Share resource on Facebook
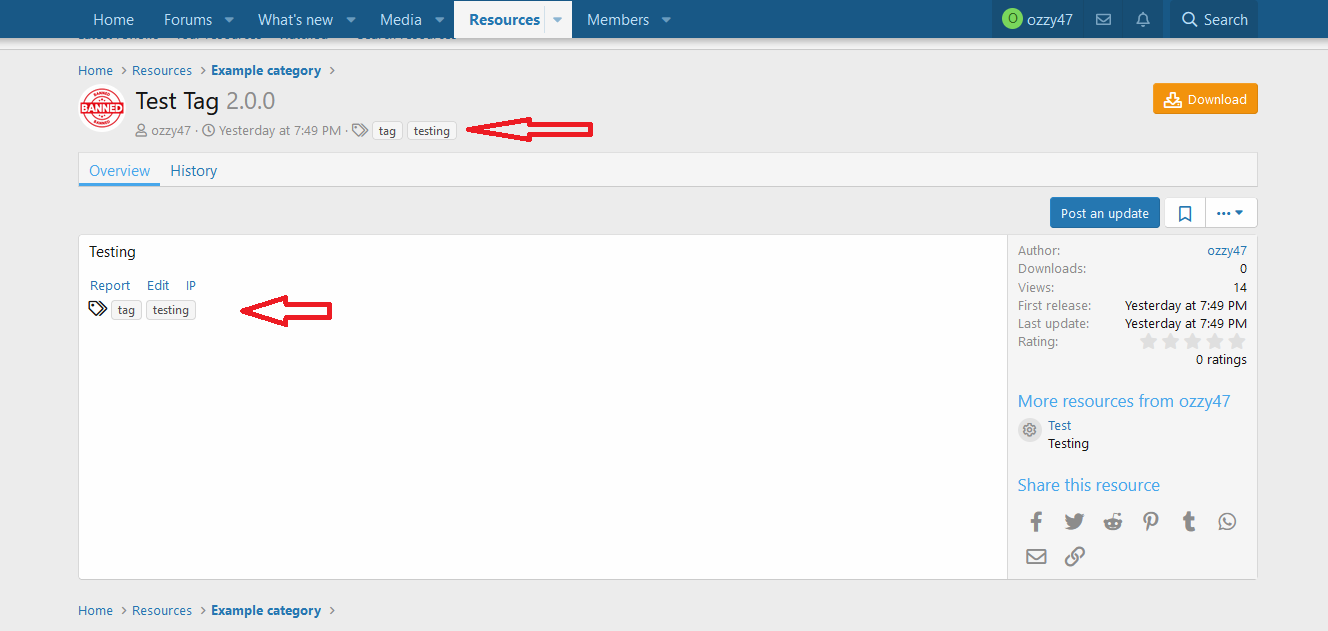Screen dimensions: 1328x631 (1036, 521)
